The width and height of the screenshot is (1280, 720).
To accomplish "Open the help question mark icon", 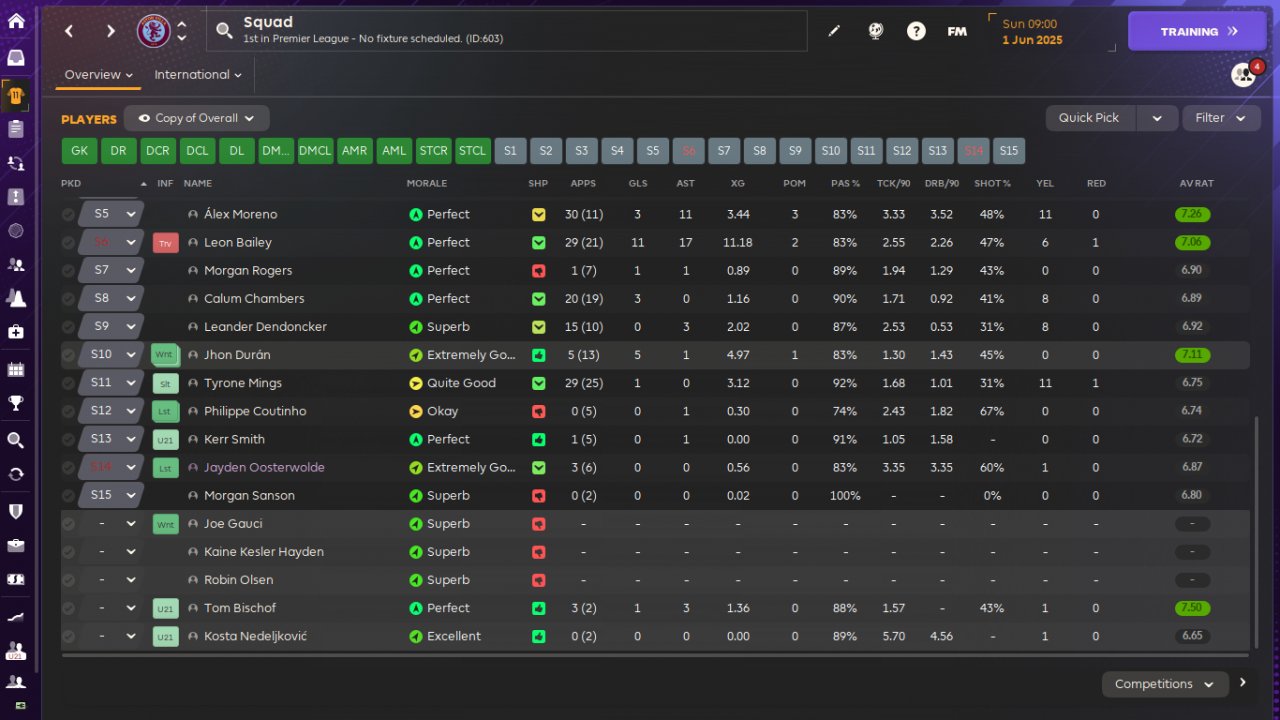I will pyautogui.click(x=916, y=31).
